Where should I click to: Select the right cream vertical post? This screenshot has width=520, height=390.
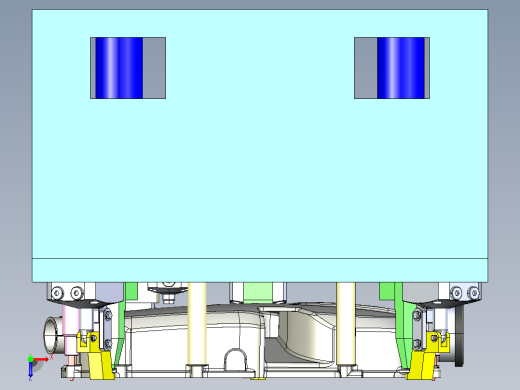click(346, 324)
